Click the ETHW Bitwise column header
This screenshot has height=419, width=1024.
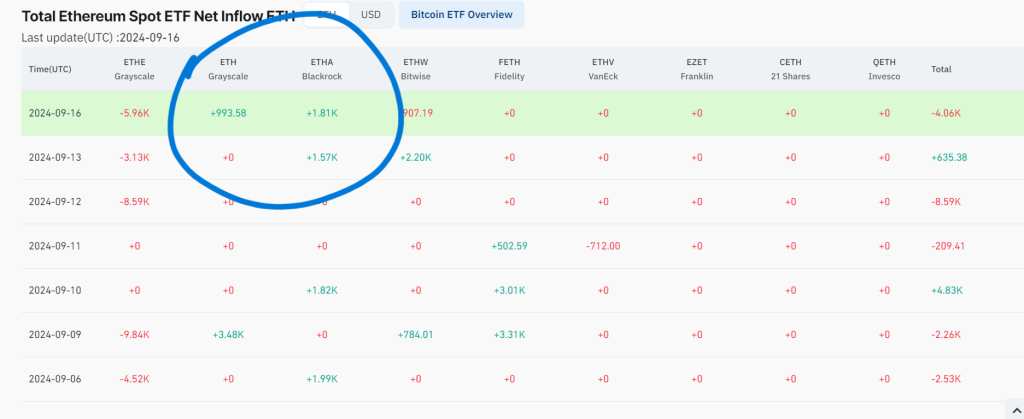point(415,69)
